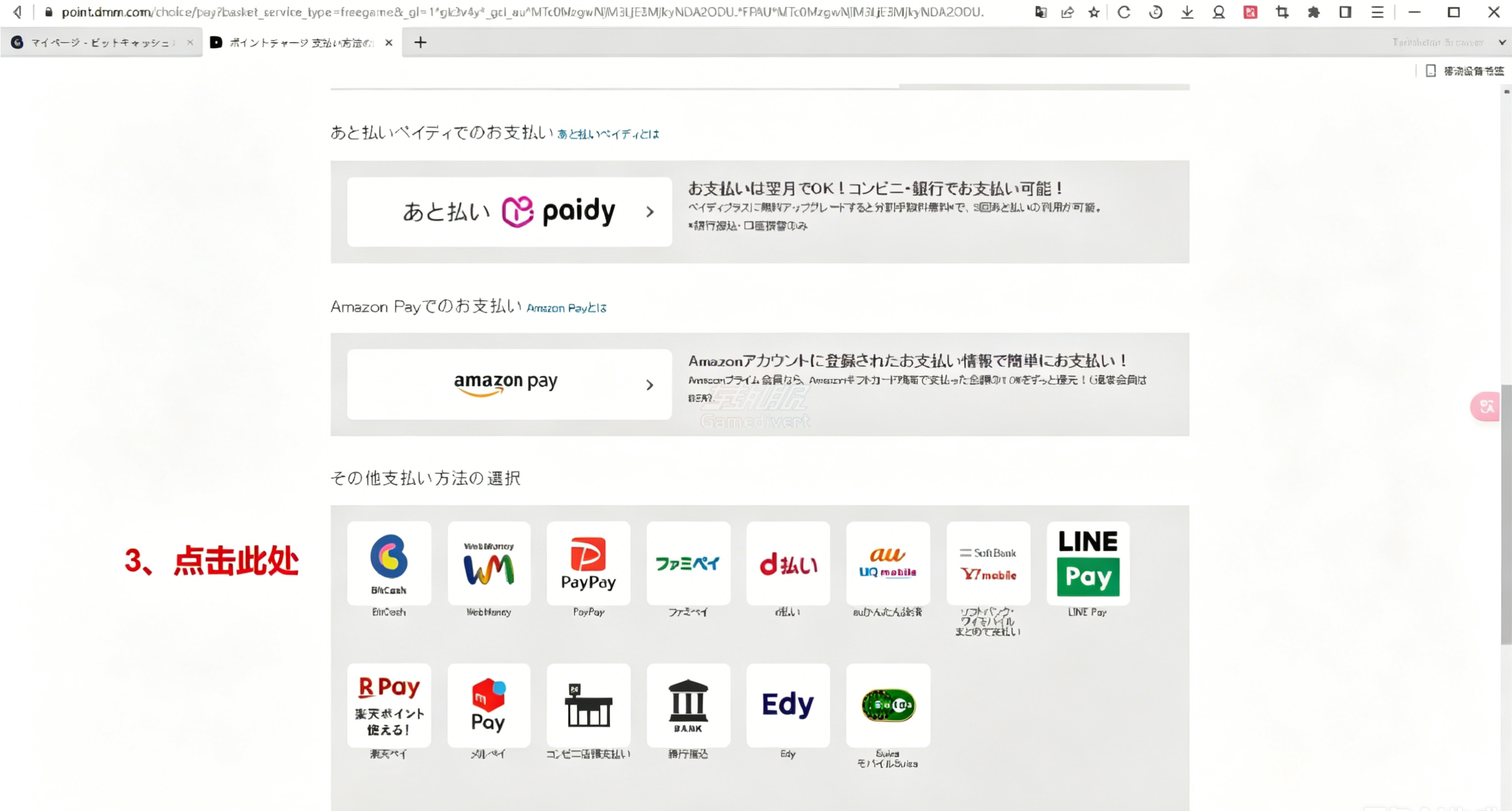Viewport: 1512px width, 811px height.
Task: Select the Edy payment icon
Action: pos(788,706)
